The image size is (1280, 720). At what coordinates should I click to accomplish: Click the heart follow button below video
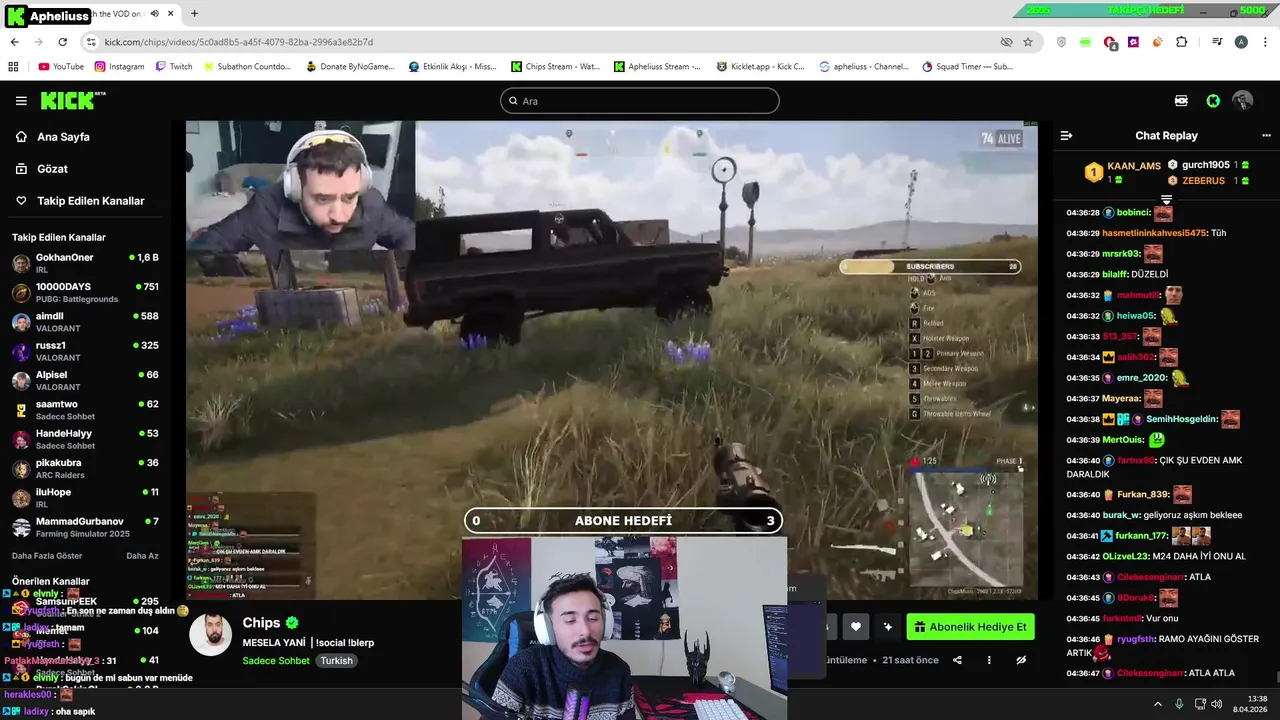[855, 627]
